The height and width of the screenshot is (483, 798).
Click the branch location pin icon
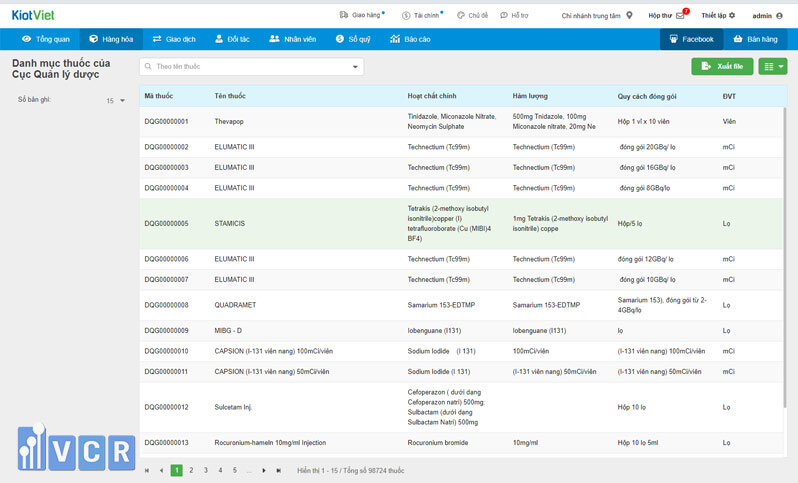630,15
